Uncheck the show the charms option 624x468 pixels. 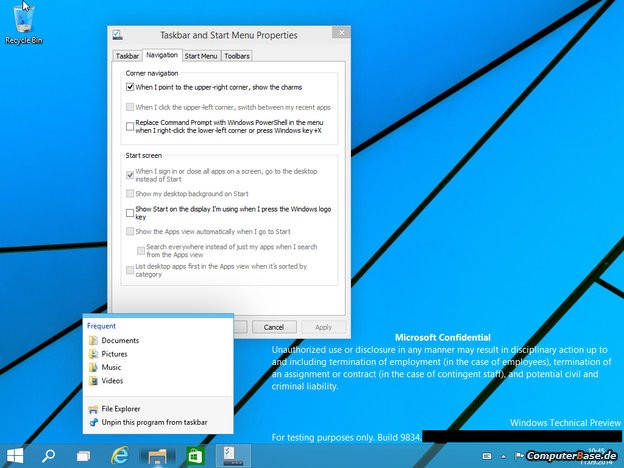pyautogui.click(x=131, y=88)
